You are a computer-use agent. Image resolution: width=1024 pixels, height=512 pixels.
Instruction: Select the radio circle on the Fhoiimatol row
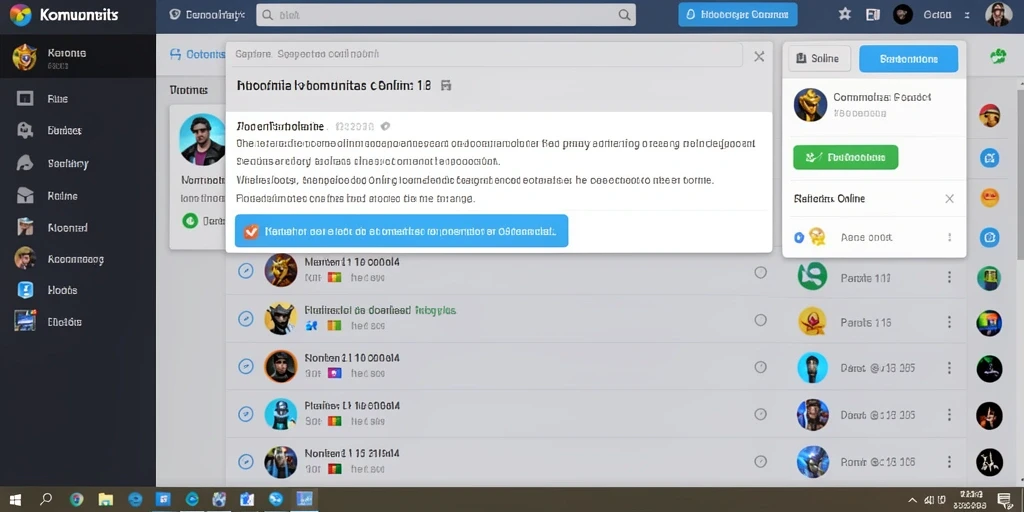760,320
